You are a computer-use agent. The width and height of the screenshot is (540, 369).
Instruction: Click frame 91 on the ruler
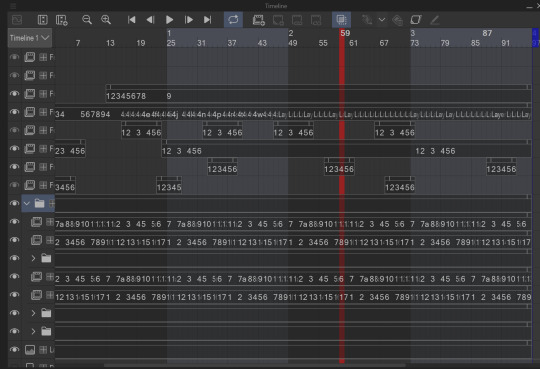click(506, 43)
